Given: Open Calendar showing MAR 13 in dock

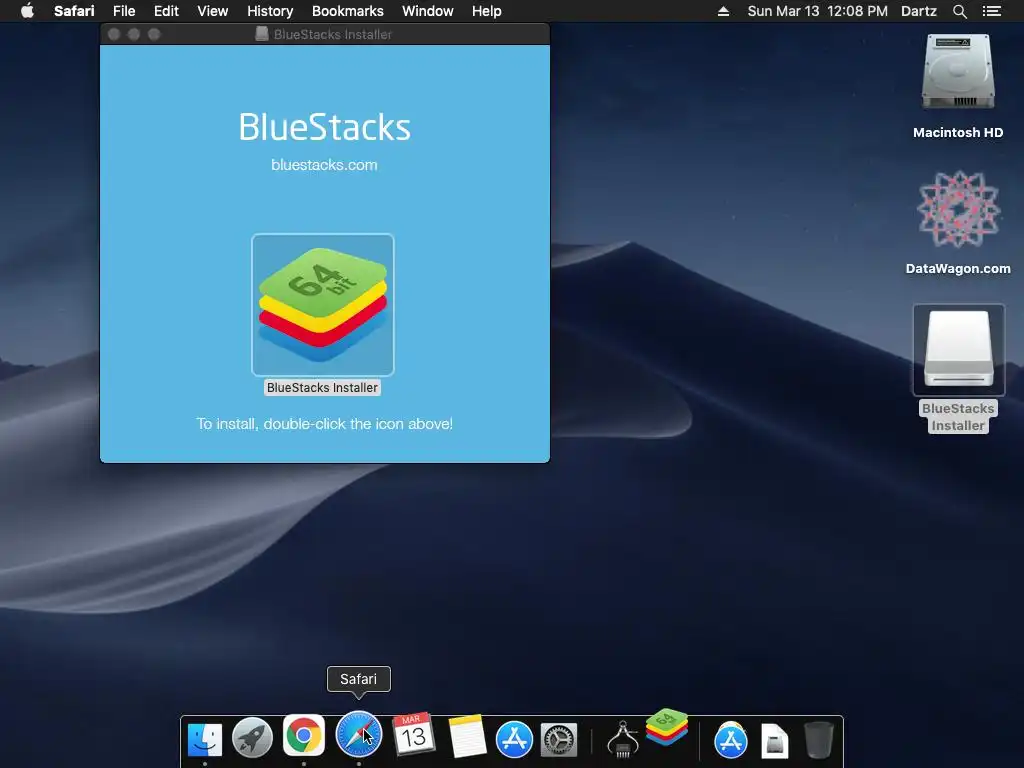Looking at the screenshot, I should (x=413, y=735).
